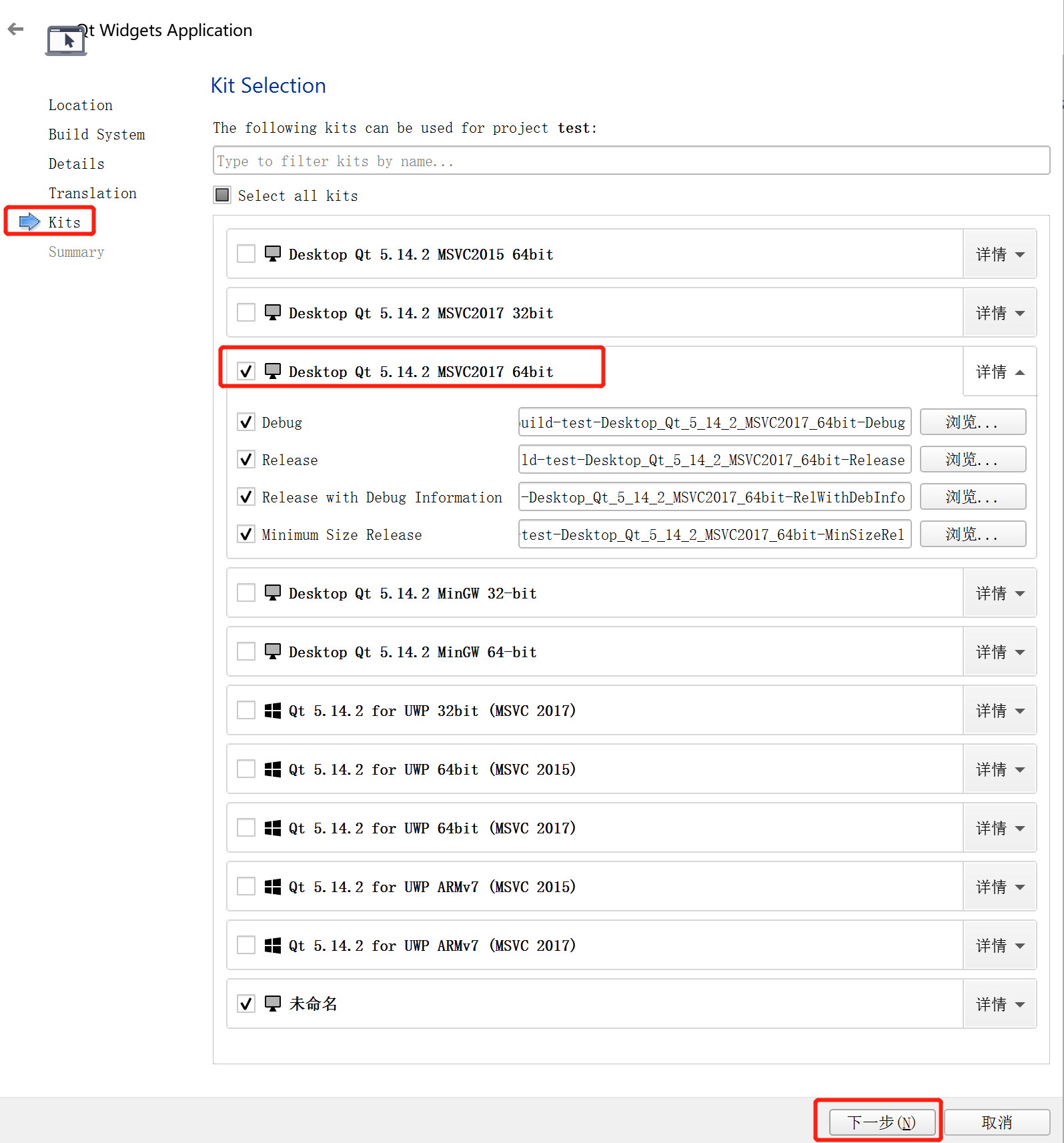Click Windows icon for UWP ARMv7 MSVC 2017

tap(273, 945)
